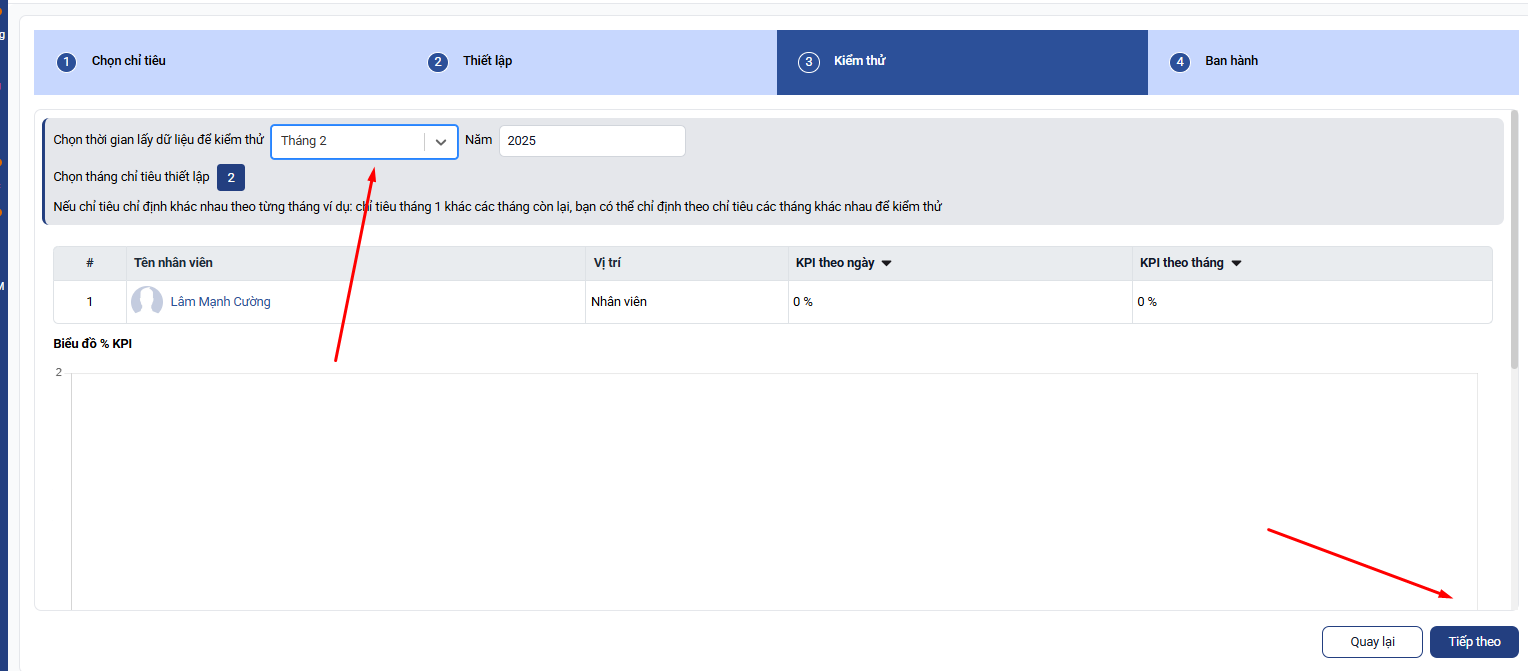This screenshot has height=671, width=1528.
Task: Click Lâm Mạnh Cường's avatar picture
Action: [x=147, y=302]
